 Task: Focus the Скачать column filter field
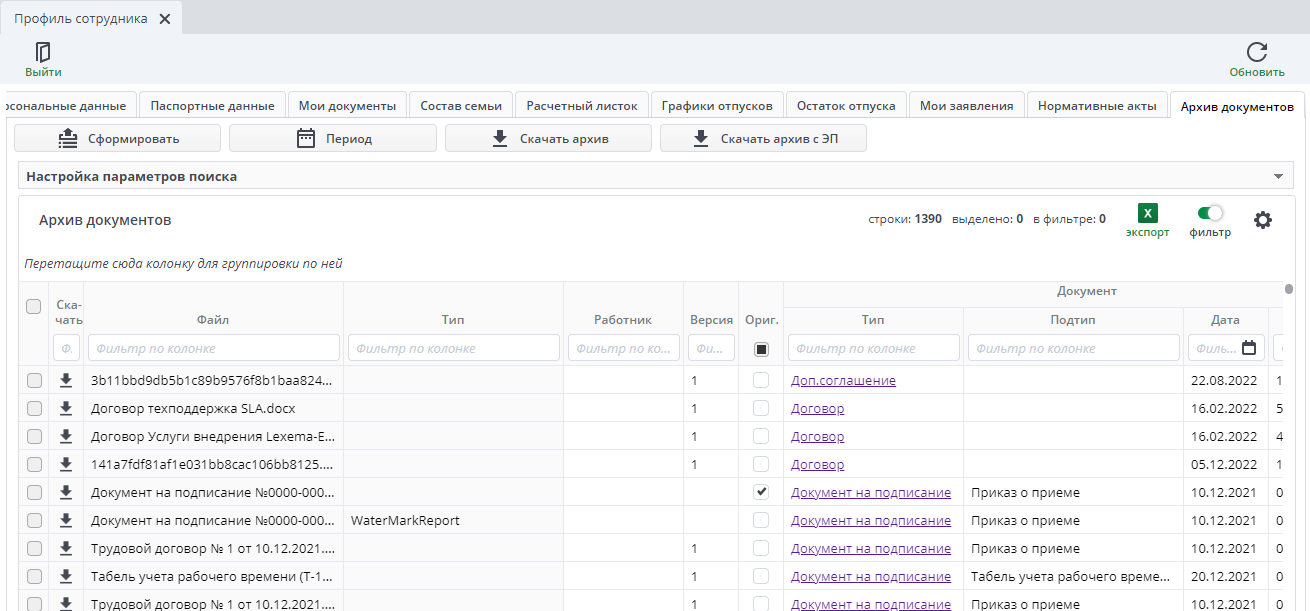[x=67, y=348]
